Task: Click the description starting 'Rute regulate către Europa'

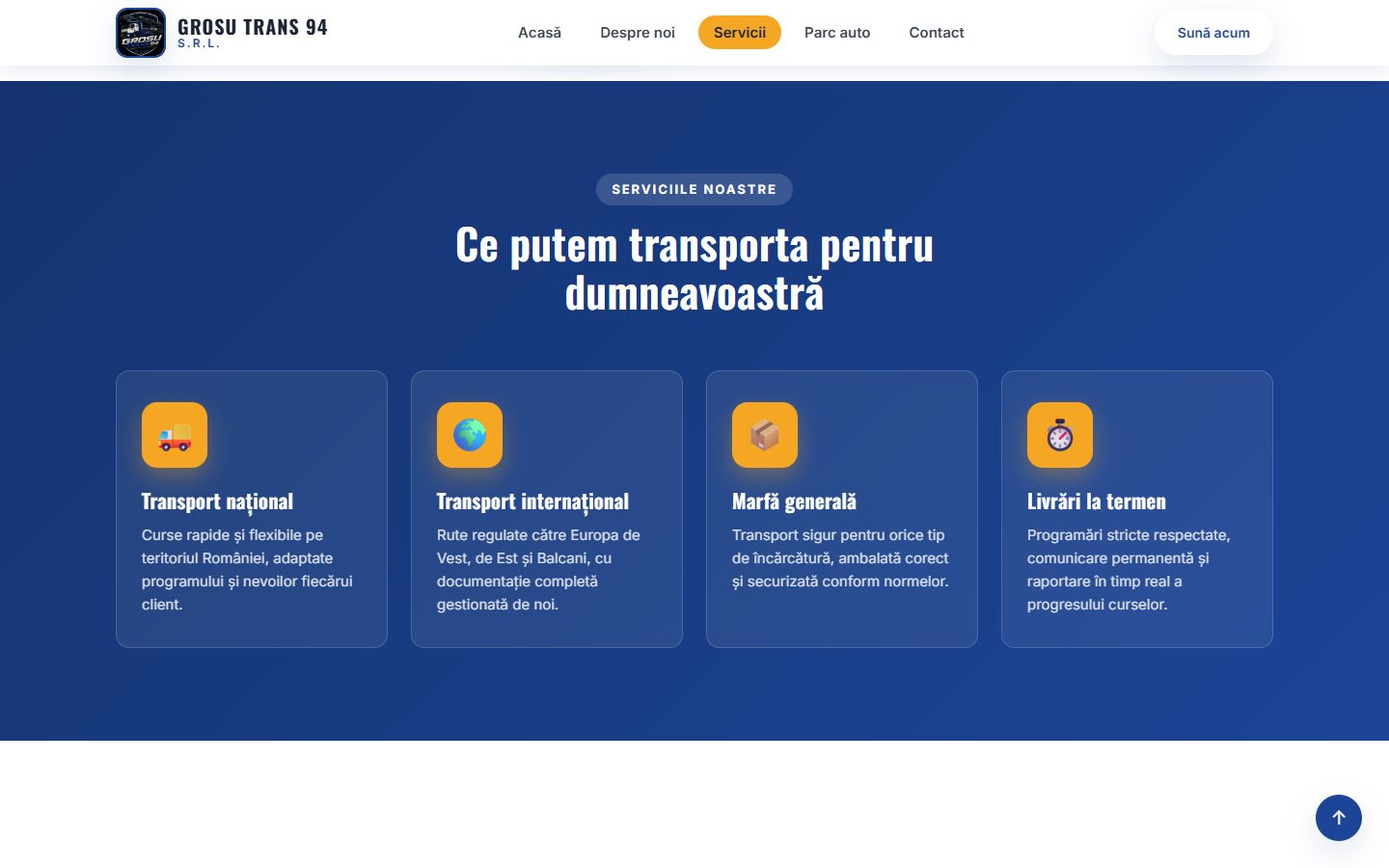Action: 538,570
